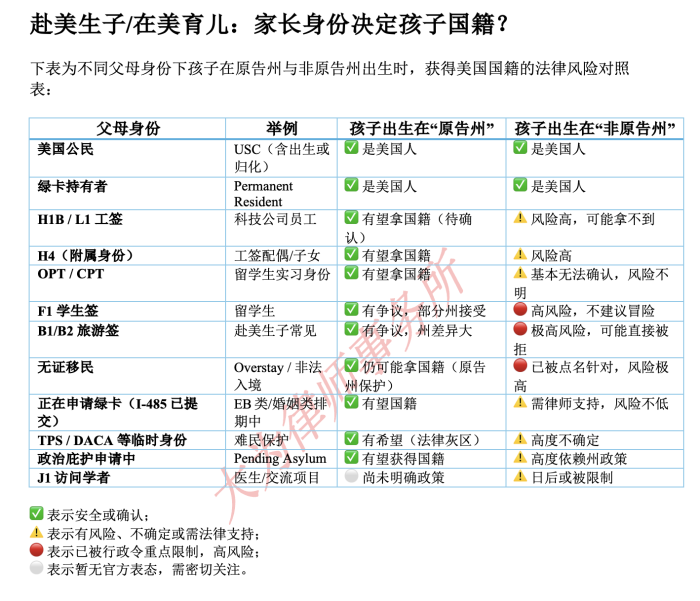Click the legend warning triangle beside 表示有风险
This screenshot has width=700, height=601.
[x=37, y=532]
